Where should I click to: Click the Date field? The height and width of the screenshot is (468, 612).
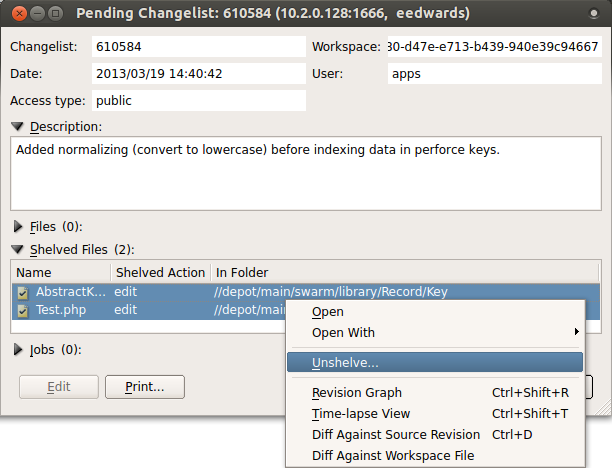[x=199, y=74]
